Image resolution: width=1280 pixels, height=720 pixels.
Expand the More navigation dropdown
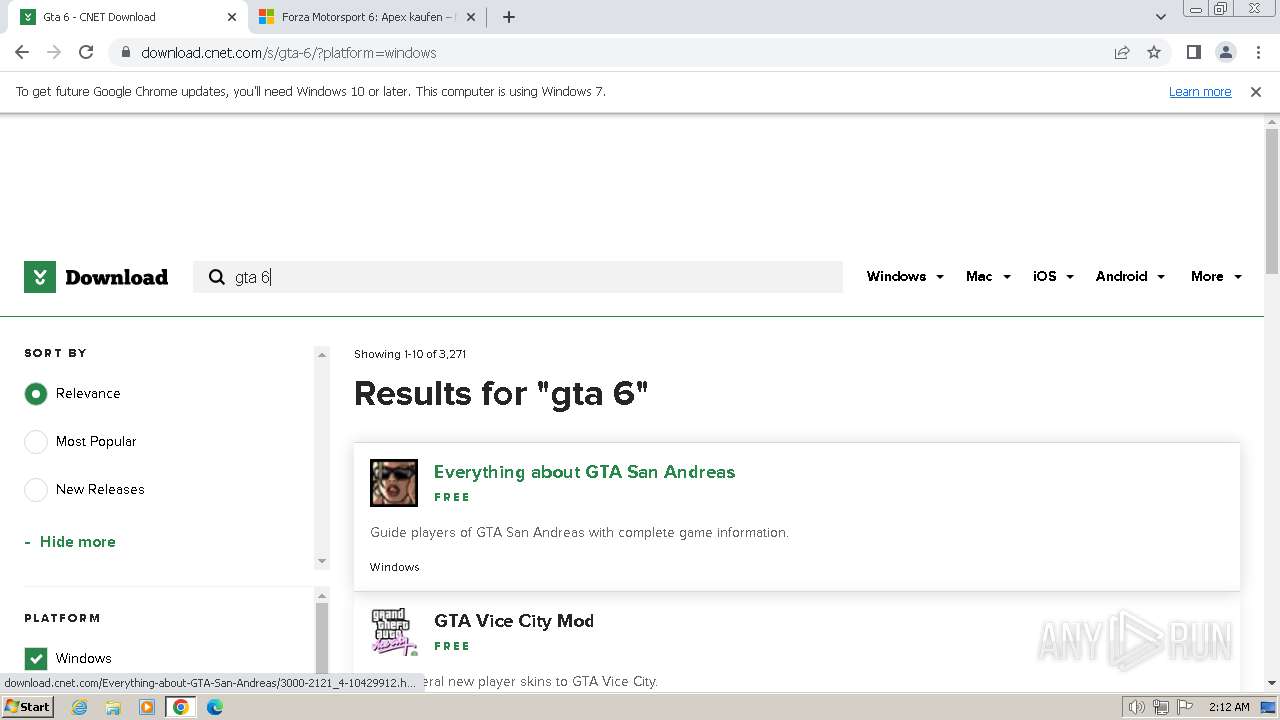point(1216,277)
